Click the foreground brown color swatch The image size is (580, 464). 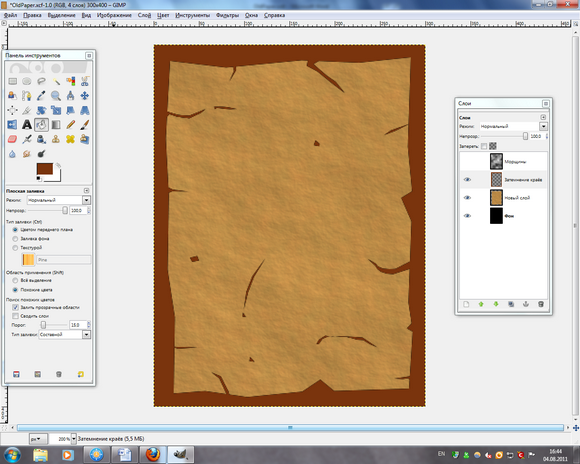[44, 169]
